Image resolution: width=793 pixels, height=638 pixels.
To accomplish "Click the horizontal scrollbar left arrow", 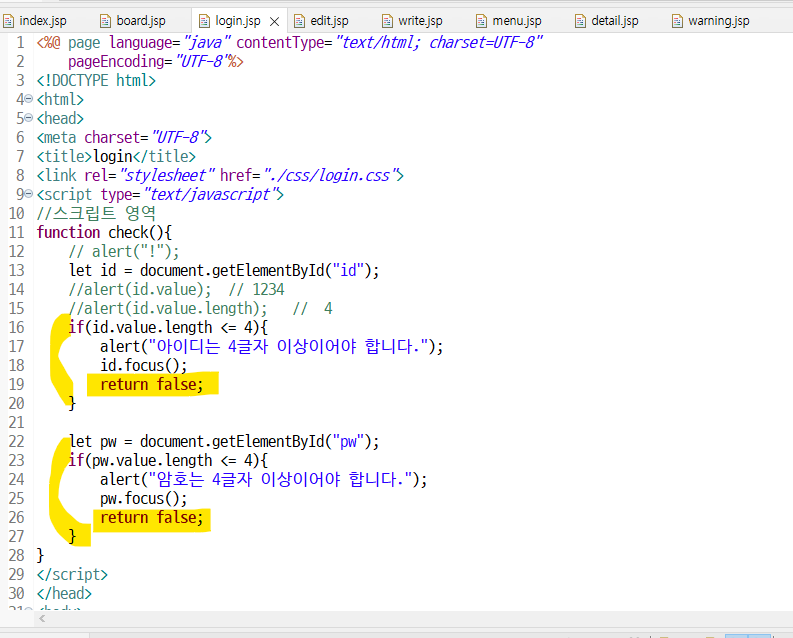I will (42, 618).
